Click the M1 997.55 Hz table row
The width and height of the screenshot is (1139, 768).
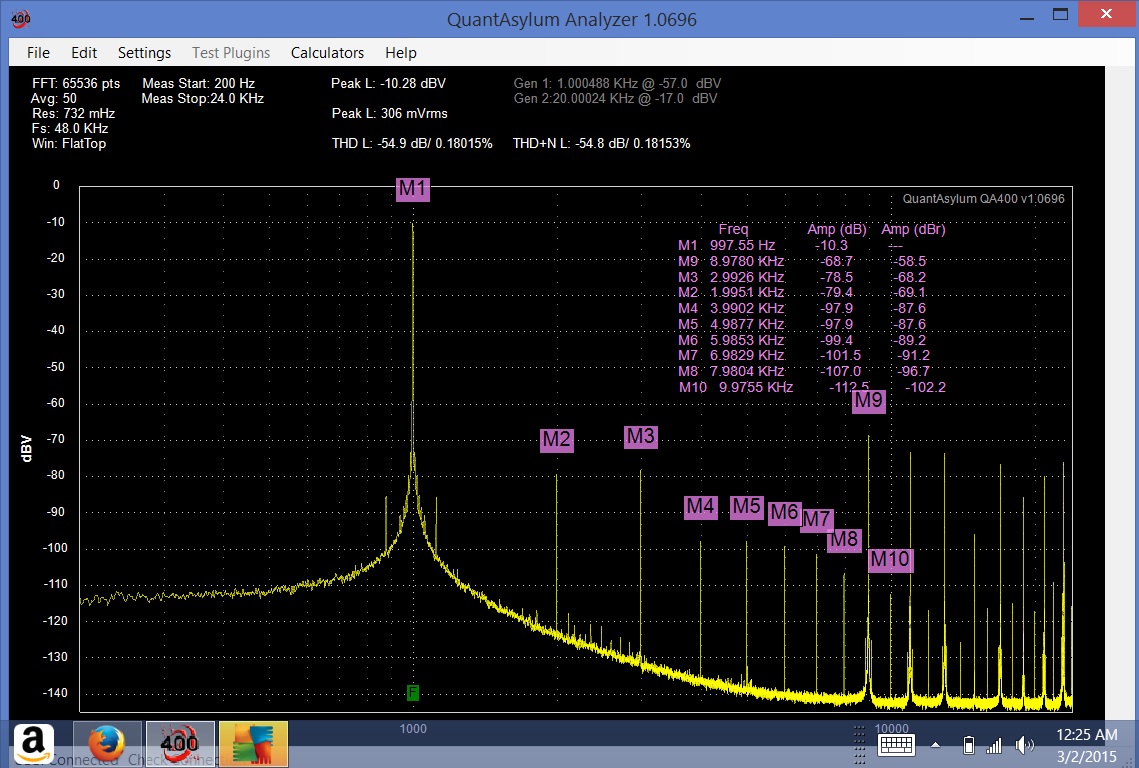click(792, 246)
